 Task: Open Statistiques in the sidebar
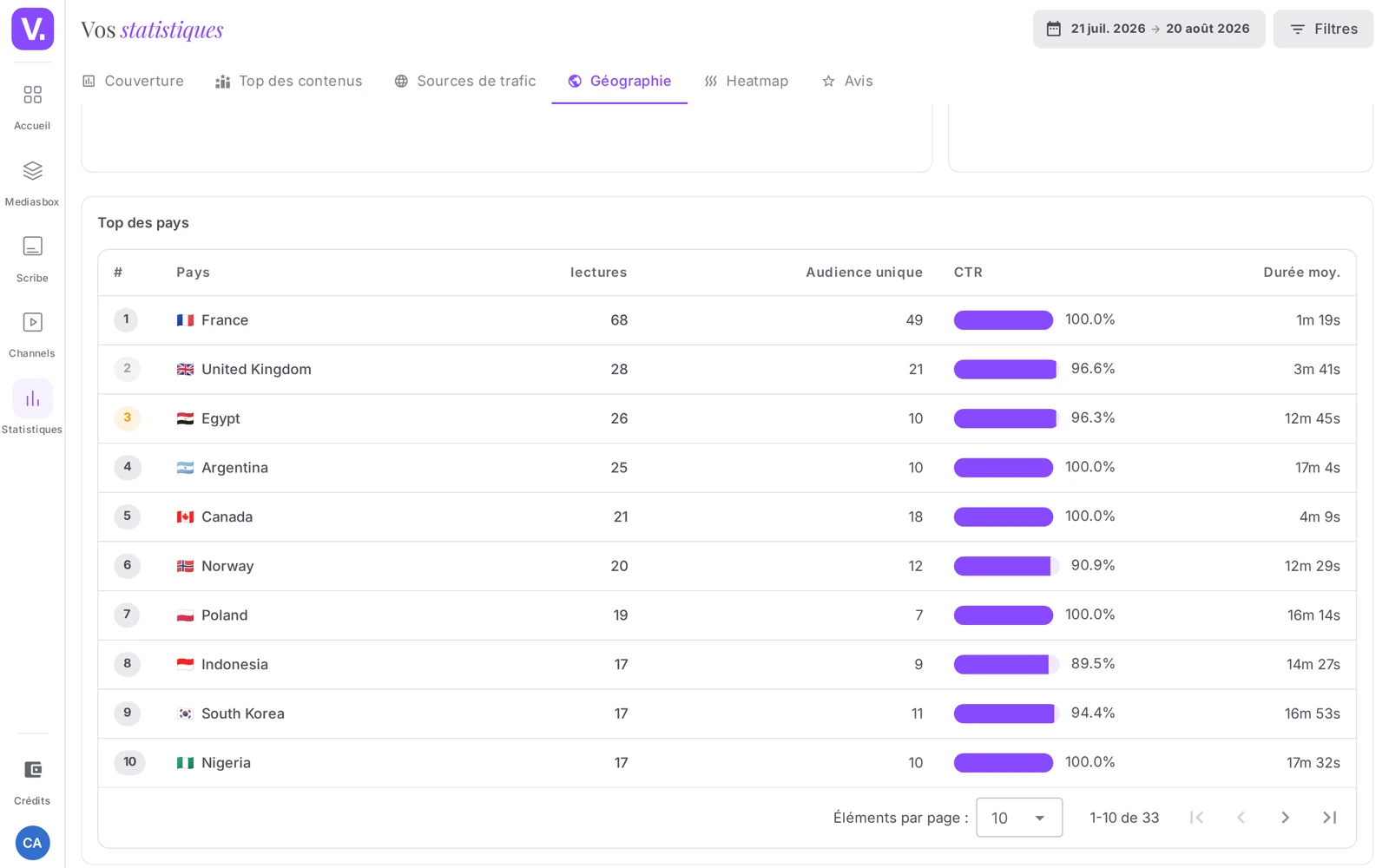coord(32,407)
